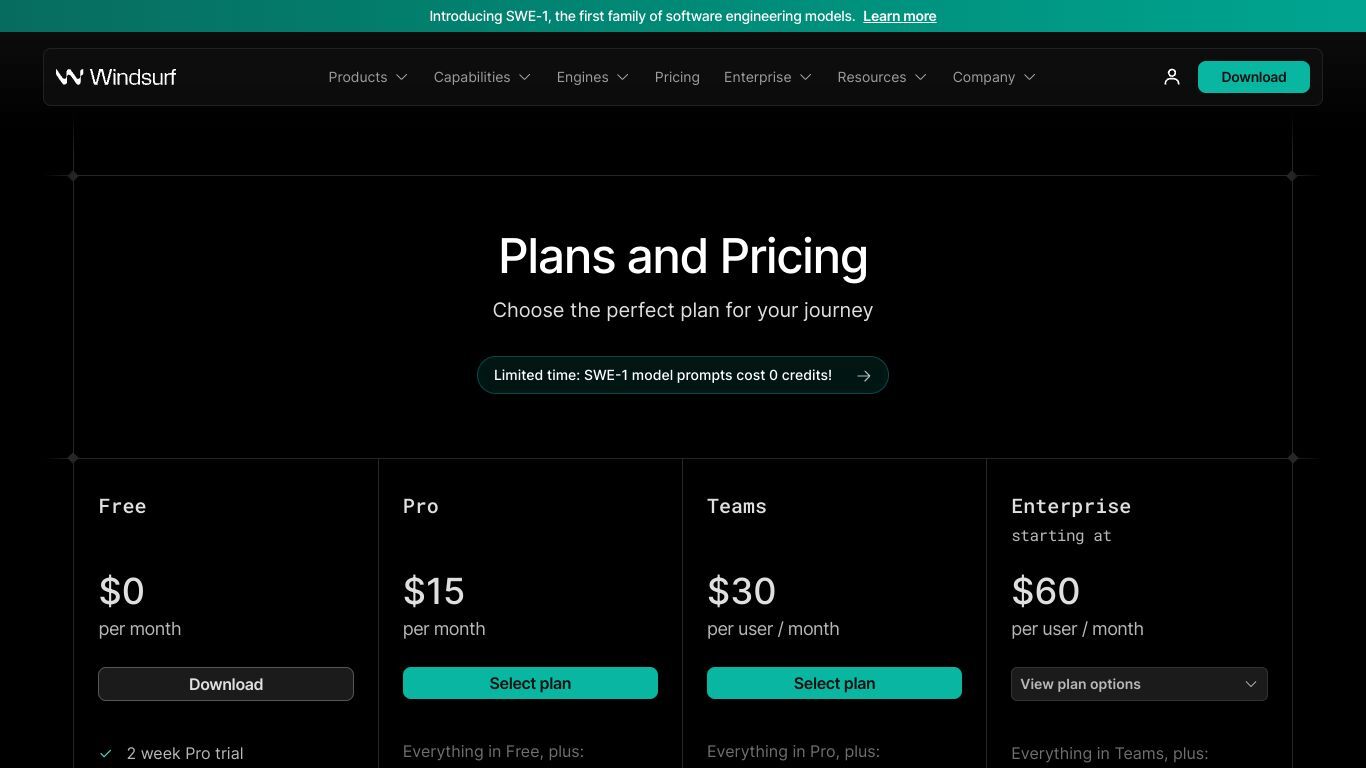Open the Pricing page link

pyautogui.click(x=677, y=77)
